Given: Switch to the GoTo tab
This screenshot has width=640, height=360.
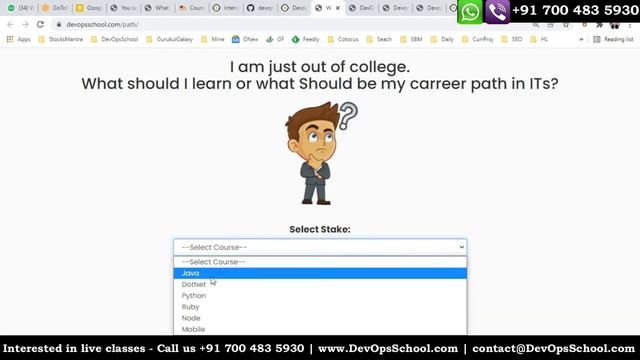Looking at the screenshot, I should coord(55,8).
